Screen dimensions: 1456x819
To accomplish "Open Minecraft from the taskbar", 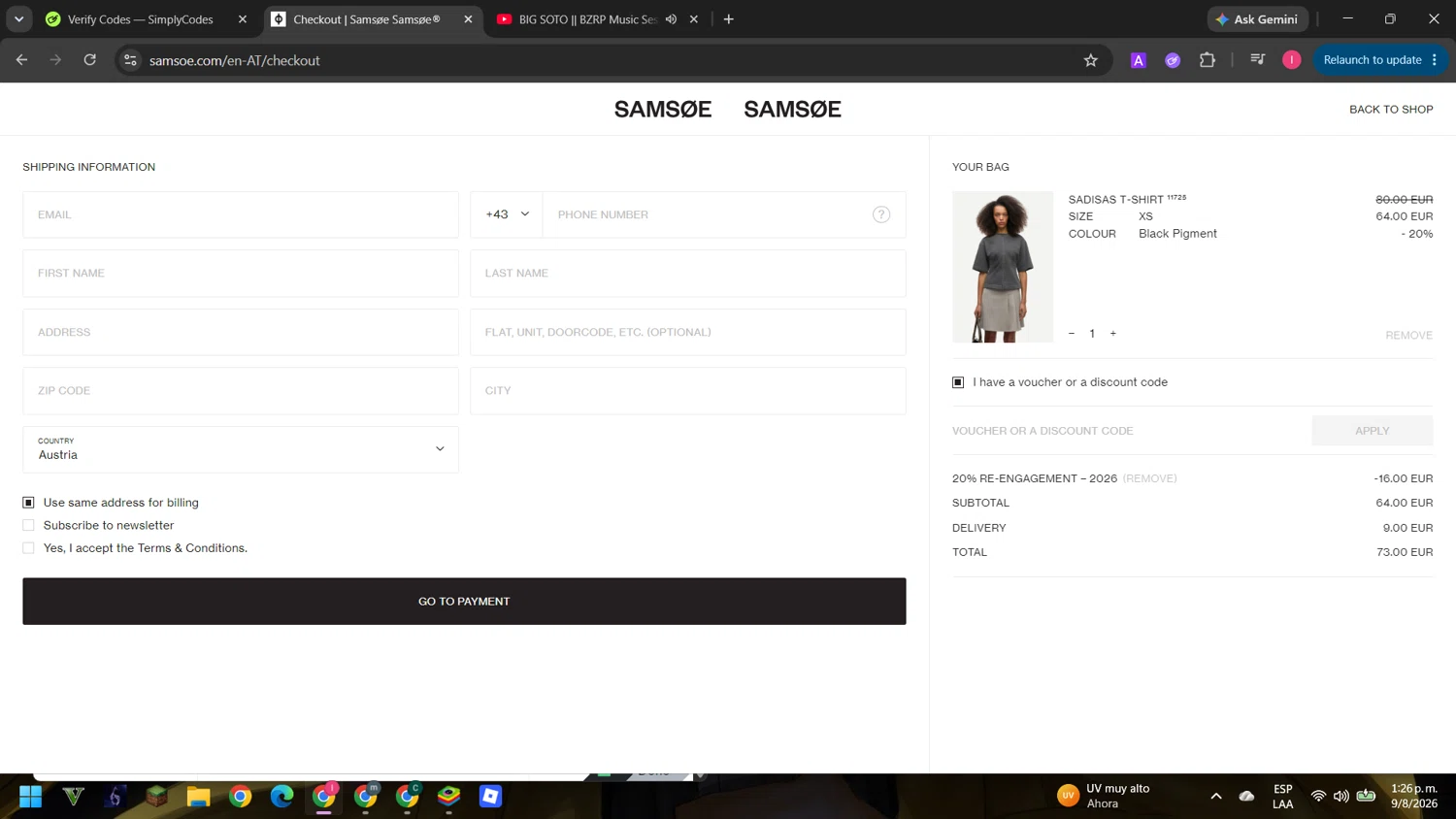I will [x=156, y=797].
